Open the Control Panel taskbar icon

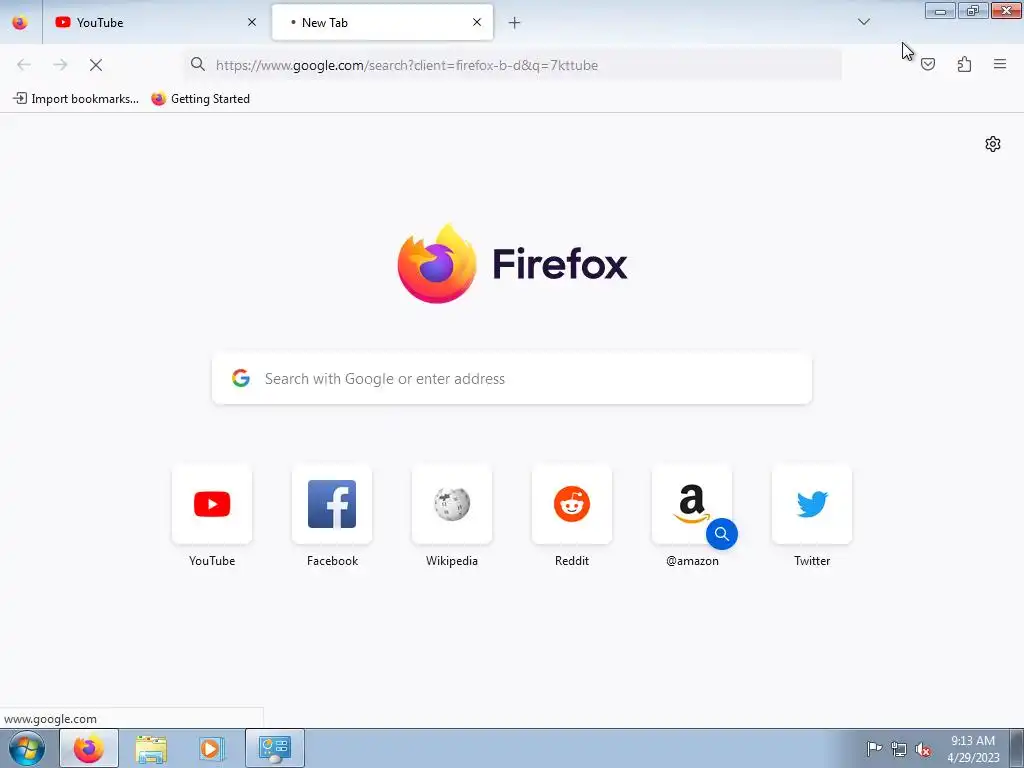[274, 748]
